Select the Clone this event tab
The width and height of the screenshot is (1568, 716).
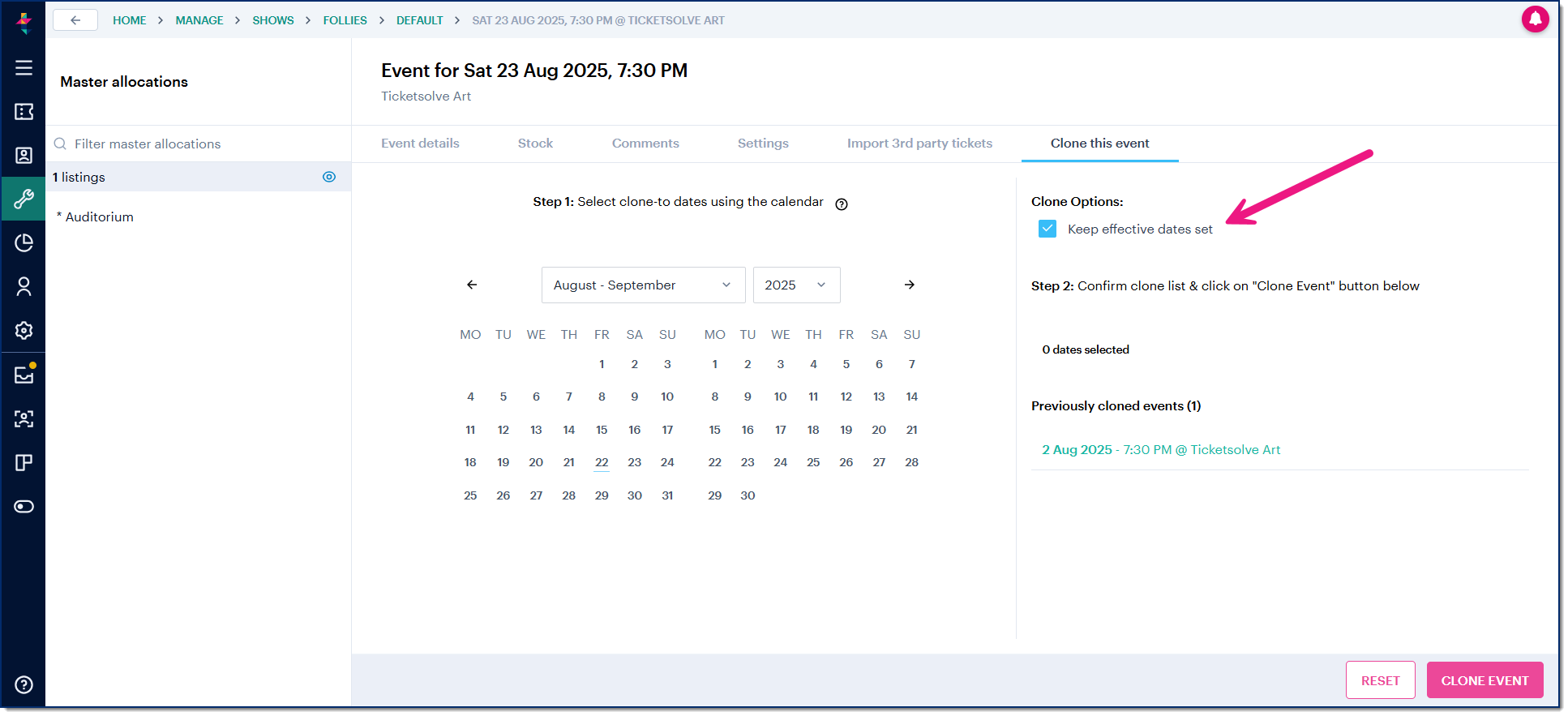pyautogui.click(x=1099, y=144)
